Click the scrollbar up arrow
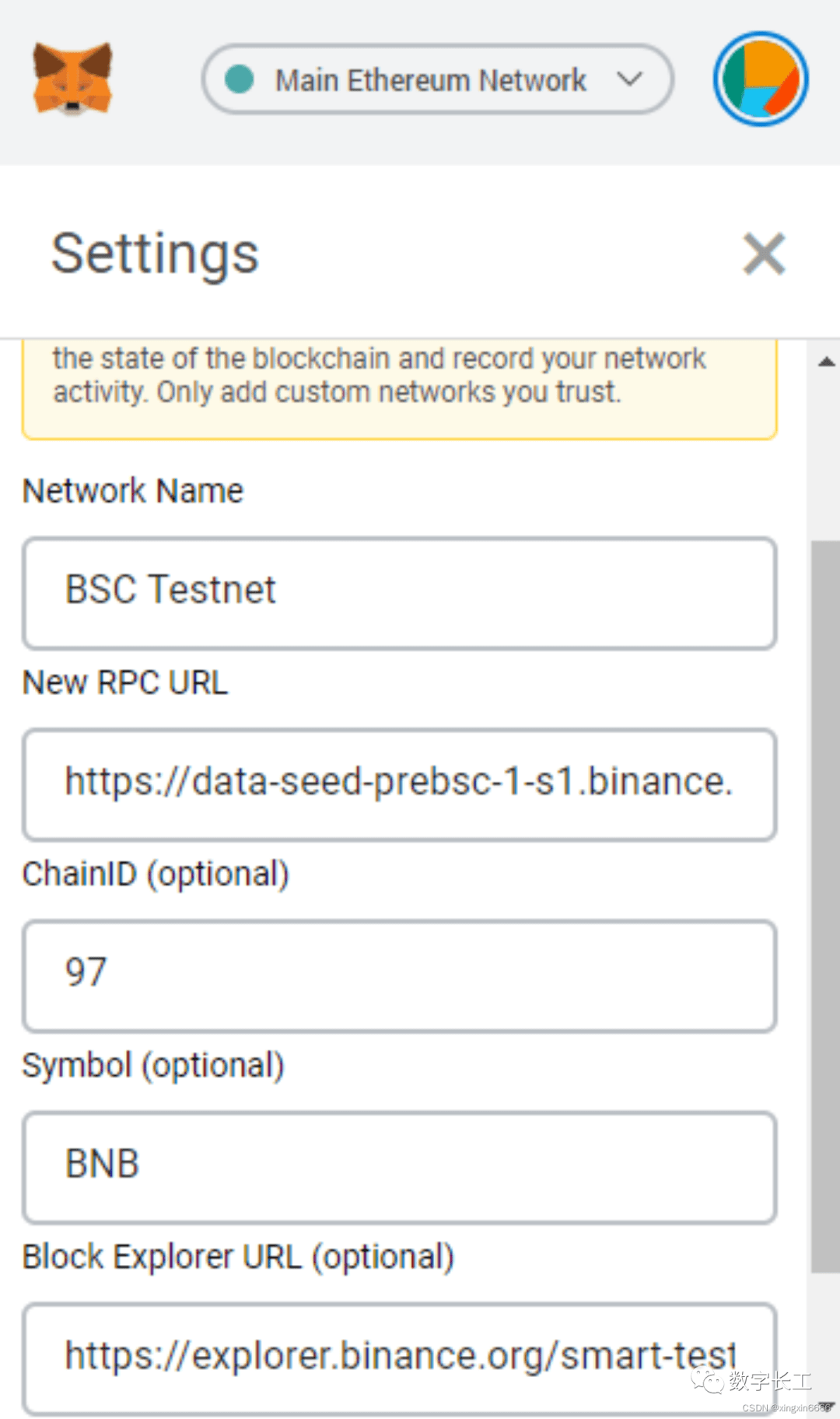This screenshot has width=840, height=1419. coord(826,362)
